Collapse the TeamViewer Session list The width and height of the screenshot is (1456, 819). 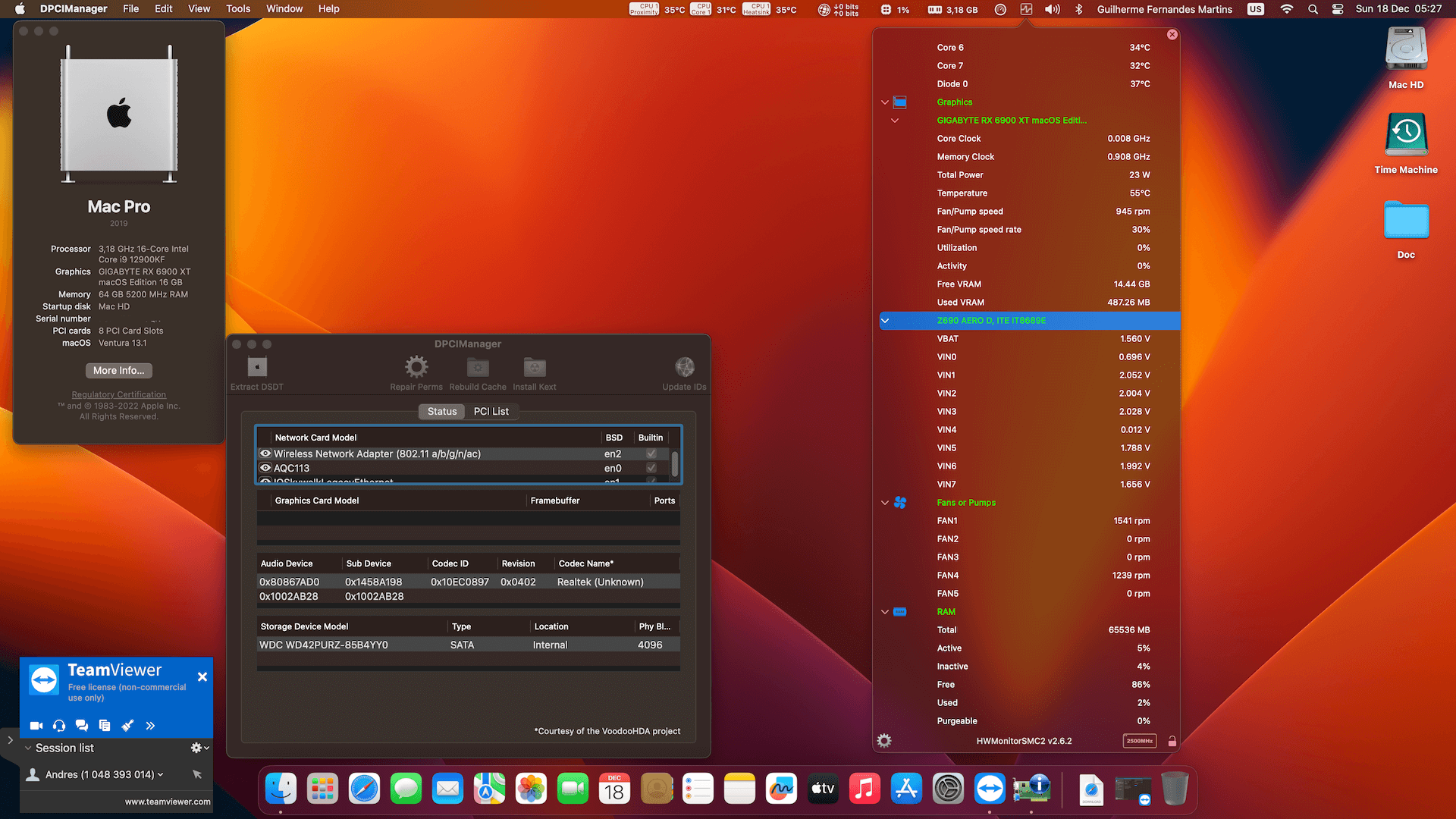click(28, 748)
